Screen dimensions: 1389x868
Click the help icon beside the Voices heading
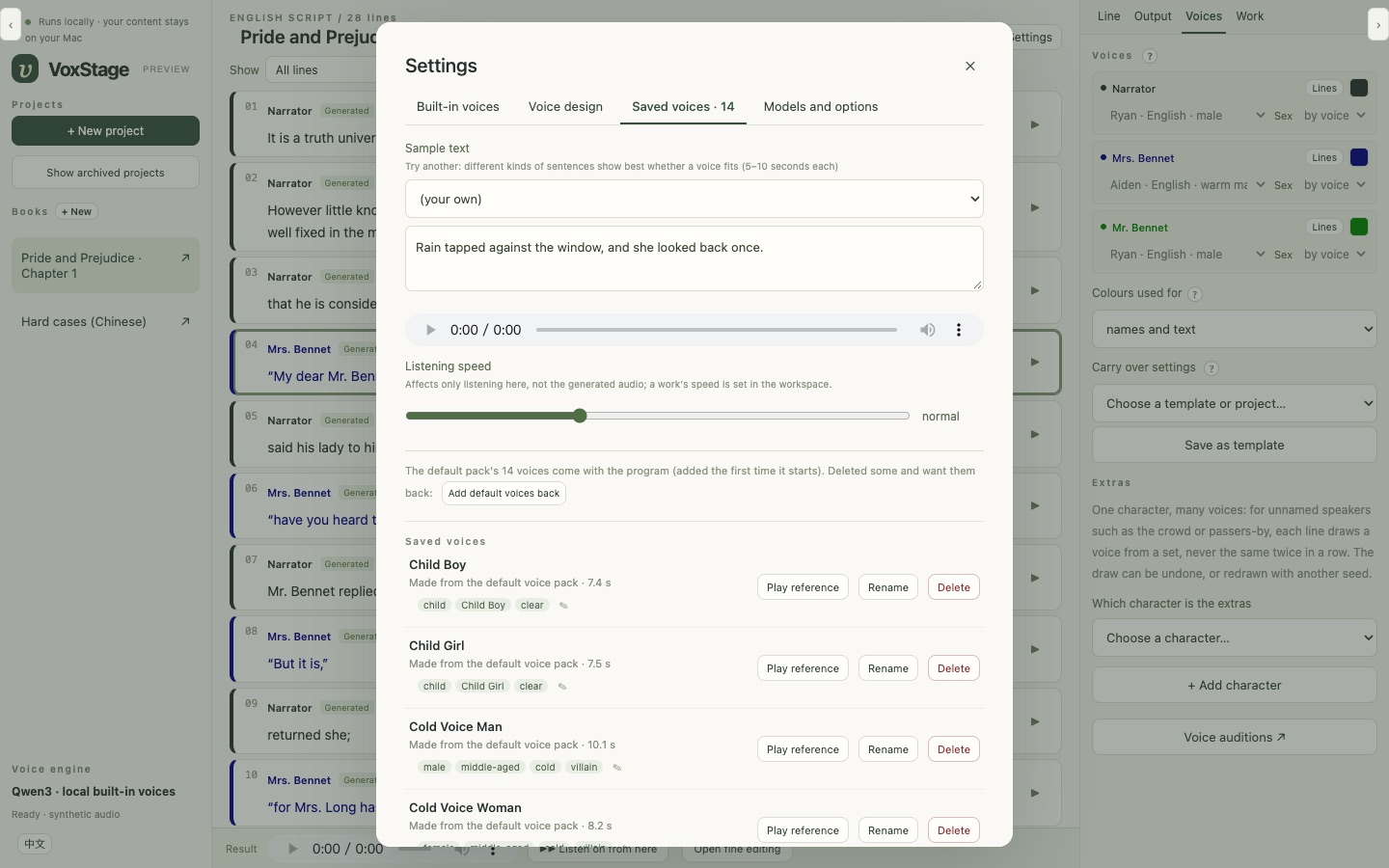coord(1149,56)
